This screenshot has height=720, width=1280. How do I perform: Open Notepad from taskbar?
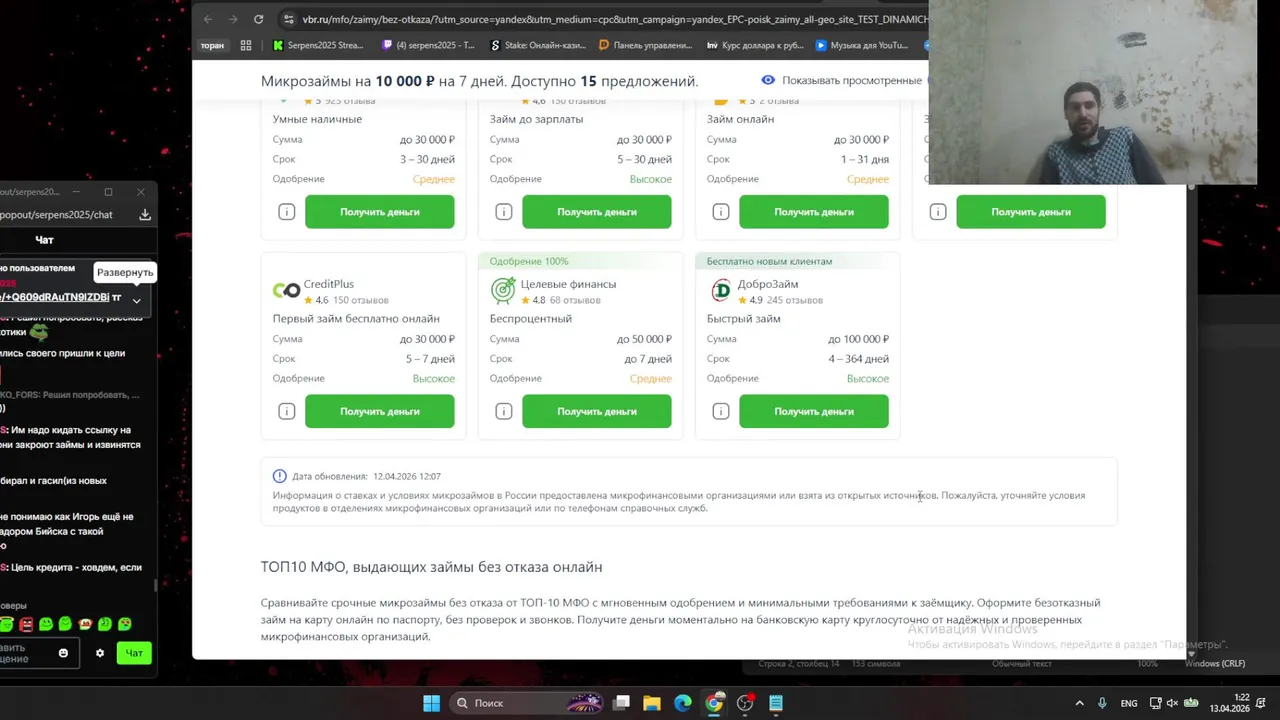[776, 703]
